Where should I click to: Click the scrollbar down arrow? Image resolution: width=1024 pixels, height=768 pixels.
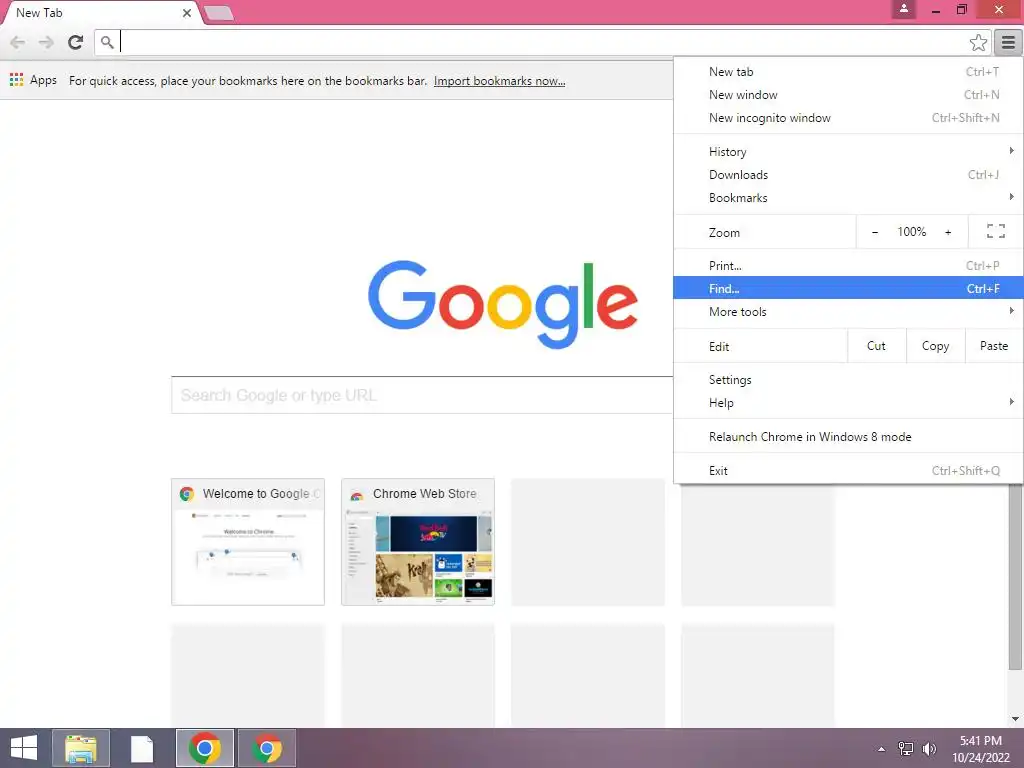pos(1015,719)
